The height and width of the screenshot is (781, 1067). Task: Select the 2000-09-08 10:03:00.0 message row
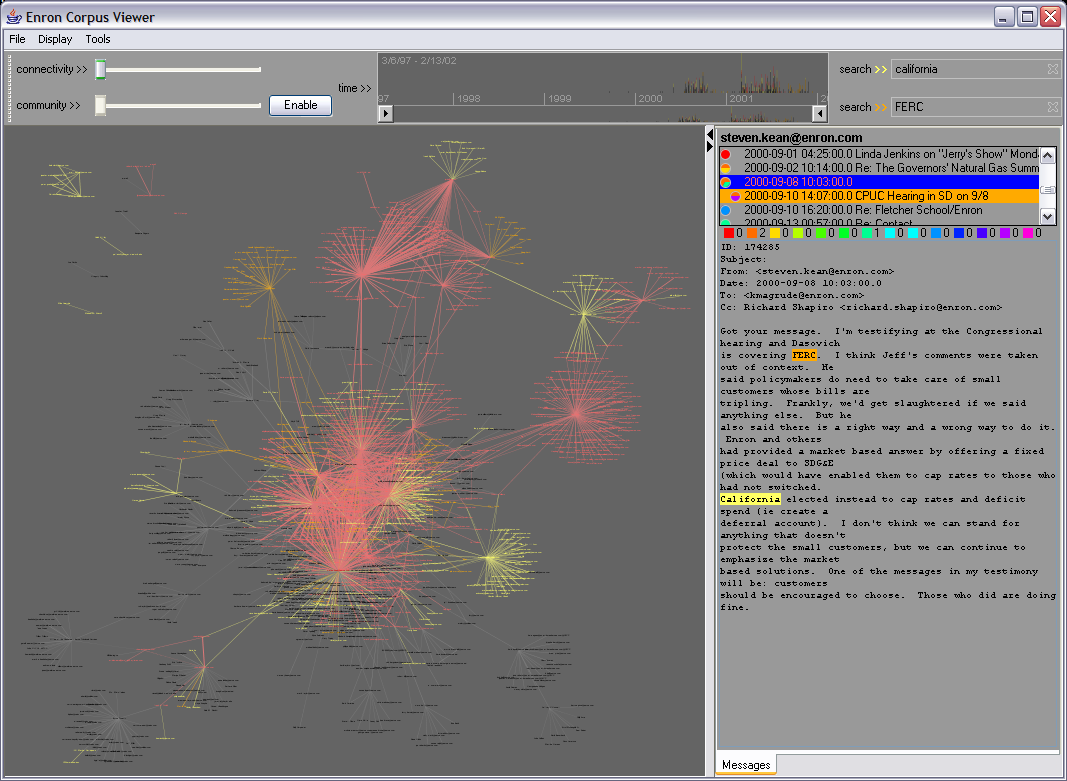tap(879, 182)
